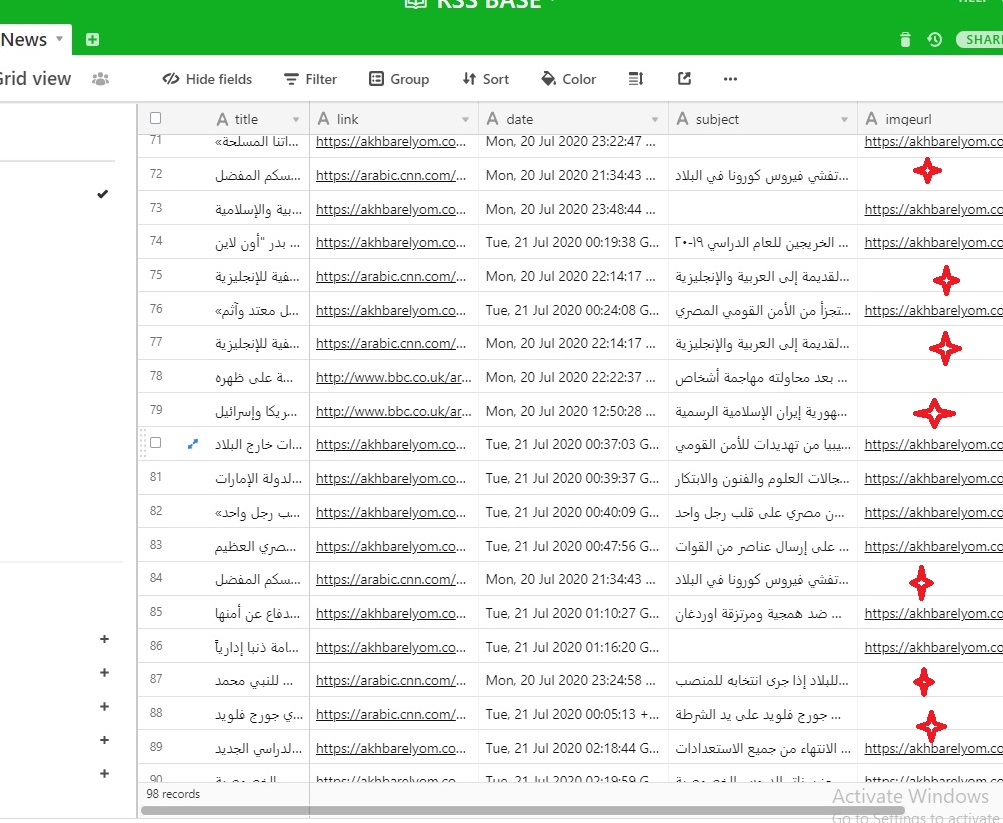
Task: Check the checkbox on the hovered row
Action: (155, 443)
